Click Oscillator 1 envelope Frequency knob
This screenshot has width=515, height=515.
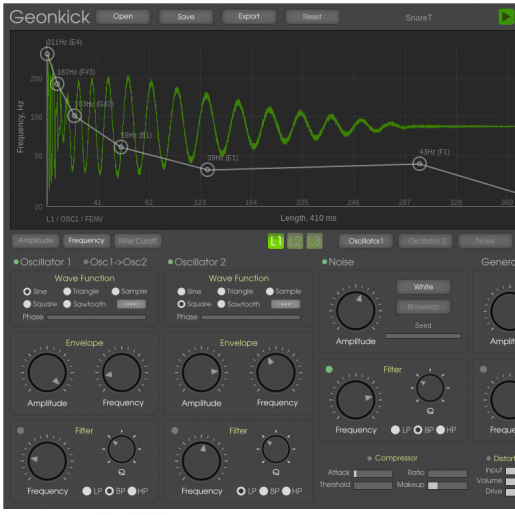coord(122,372)
